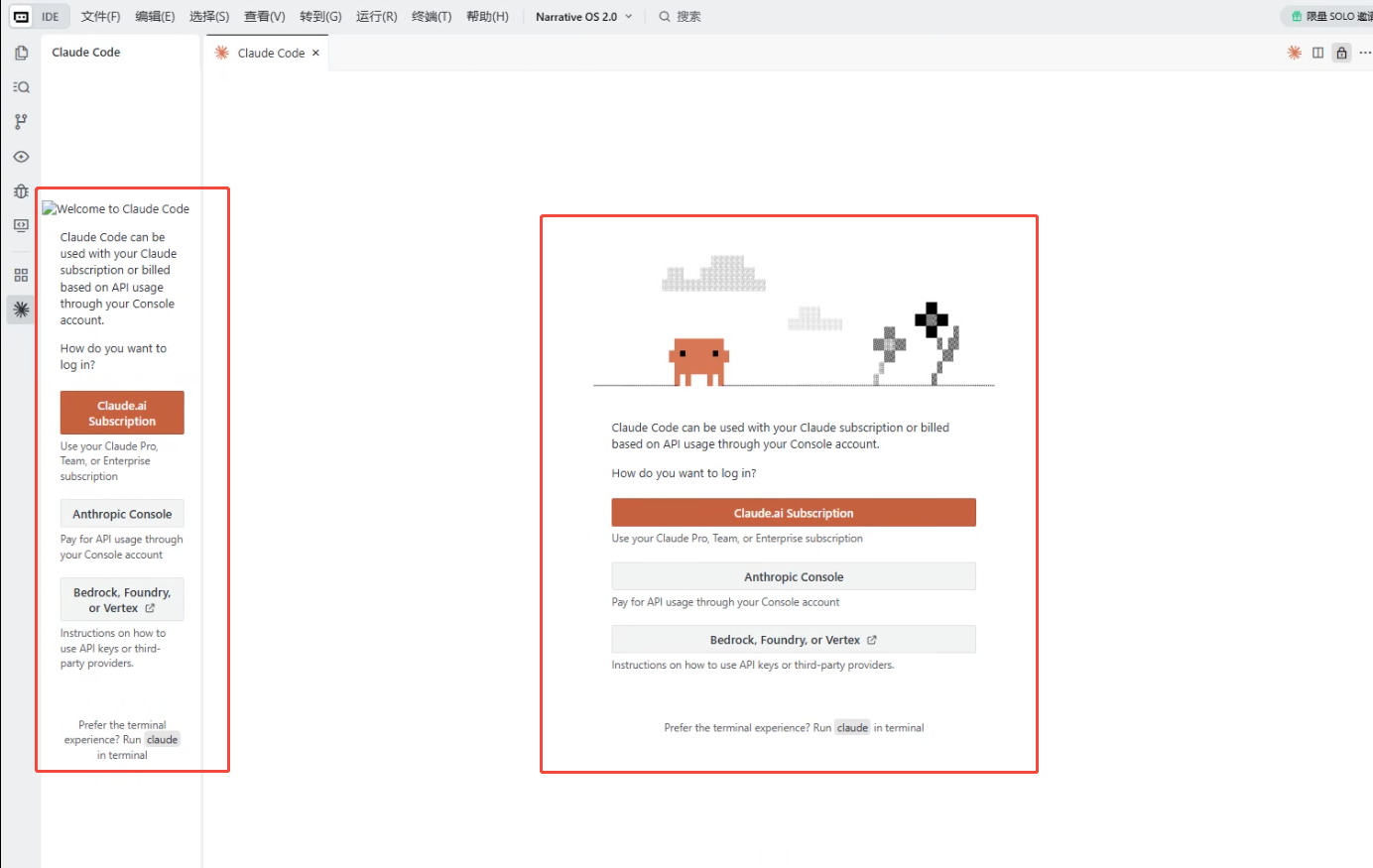Viewport: 1373px width, 868px height.
Task: Open the Narrative OS 2.0 project dropdown
Action: (x=583, y=17)
